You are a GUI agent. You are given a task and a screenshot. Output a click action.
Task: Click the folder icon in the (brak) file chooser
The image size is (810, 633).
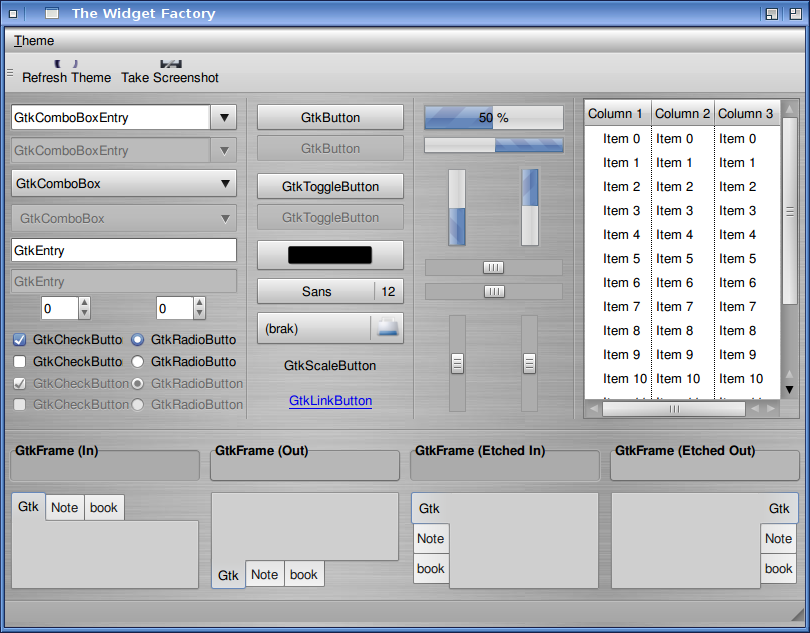[x=387, y=328]
